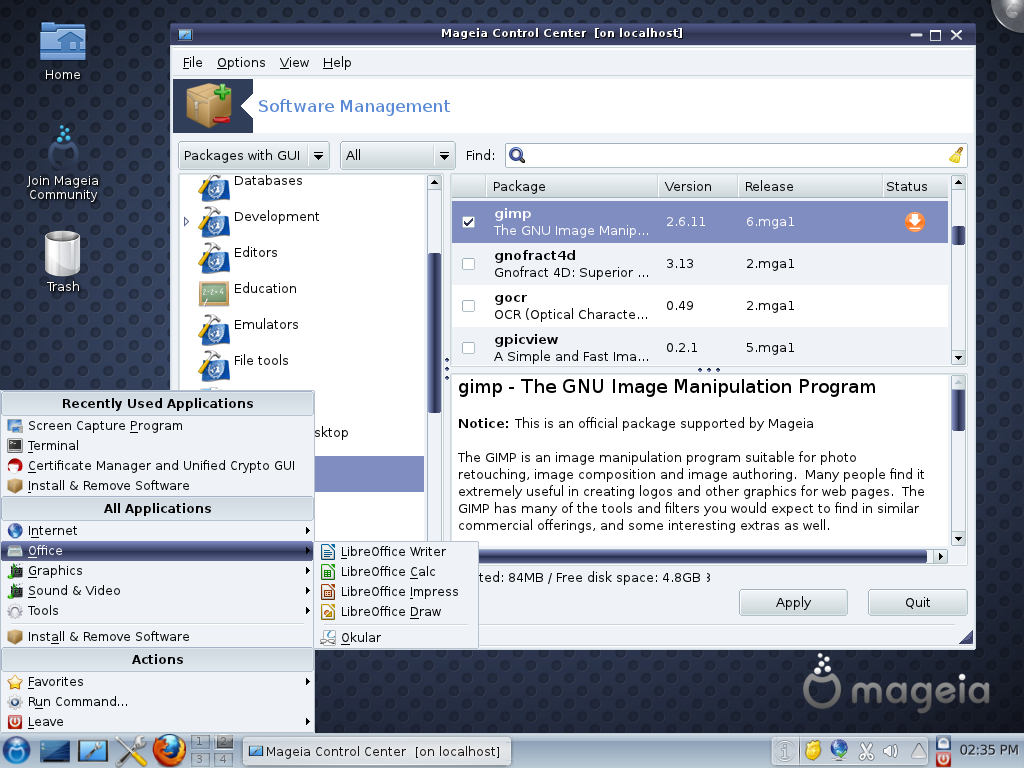Check the gnofract4d package checkbox

(468, 264)
